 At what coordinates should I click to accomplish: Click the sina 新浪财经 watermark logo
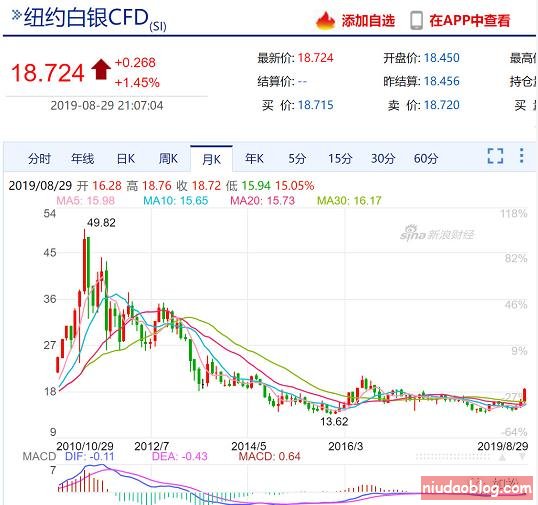pyautogui.click(x=437, y=233)
